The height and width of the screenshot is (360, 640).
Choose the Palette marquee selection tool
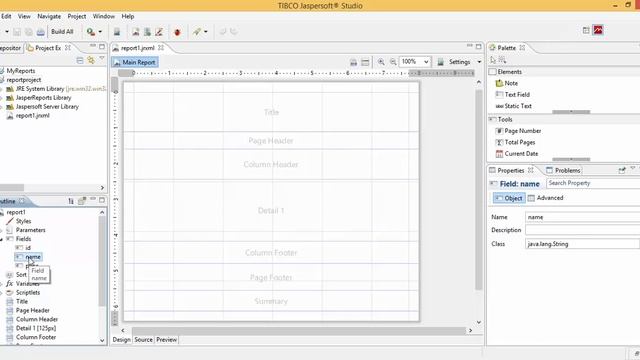502,60
